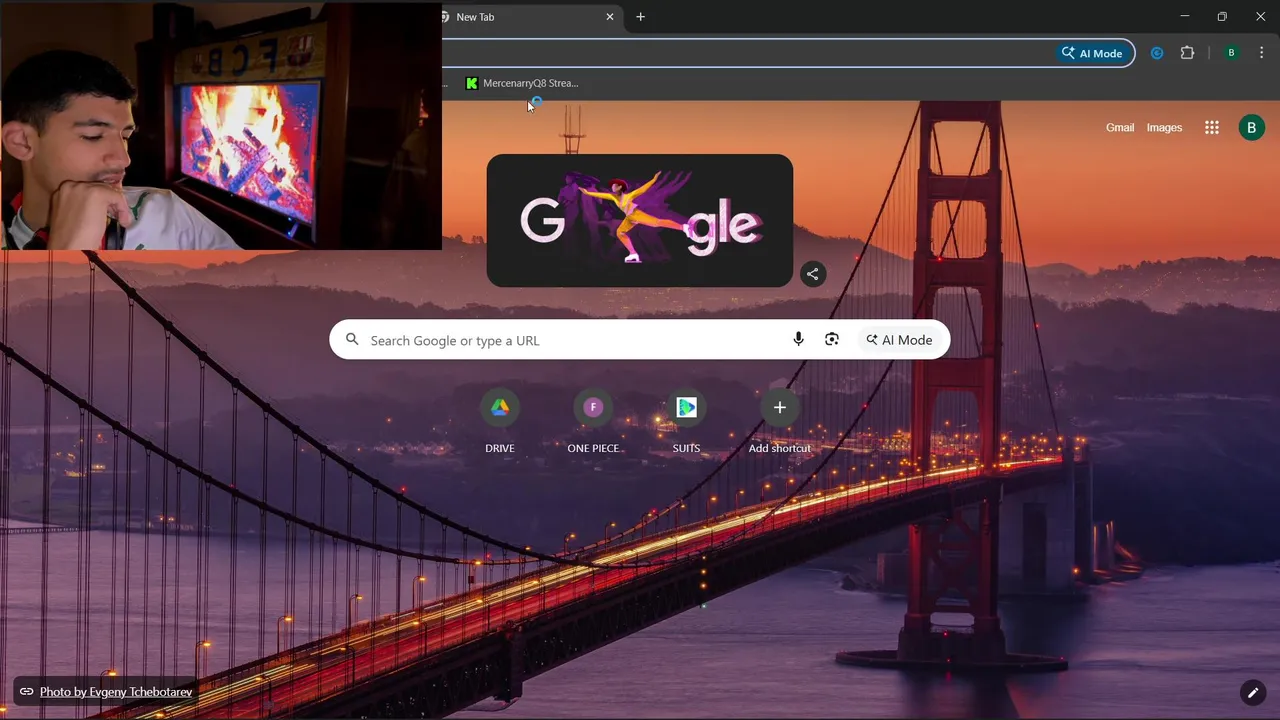
Task: Click the magnifier icon in the search box
Action: pos(352,340)
